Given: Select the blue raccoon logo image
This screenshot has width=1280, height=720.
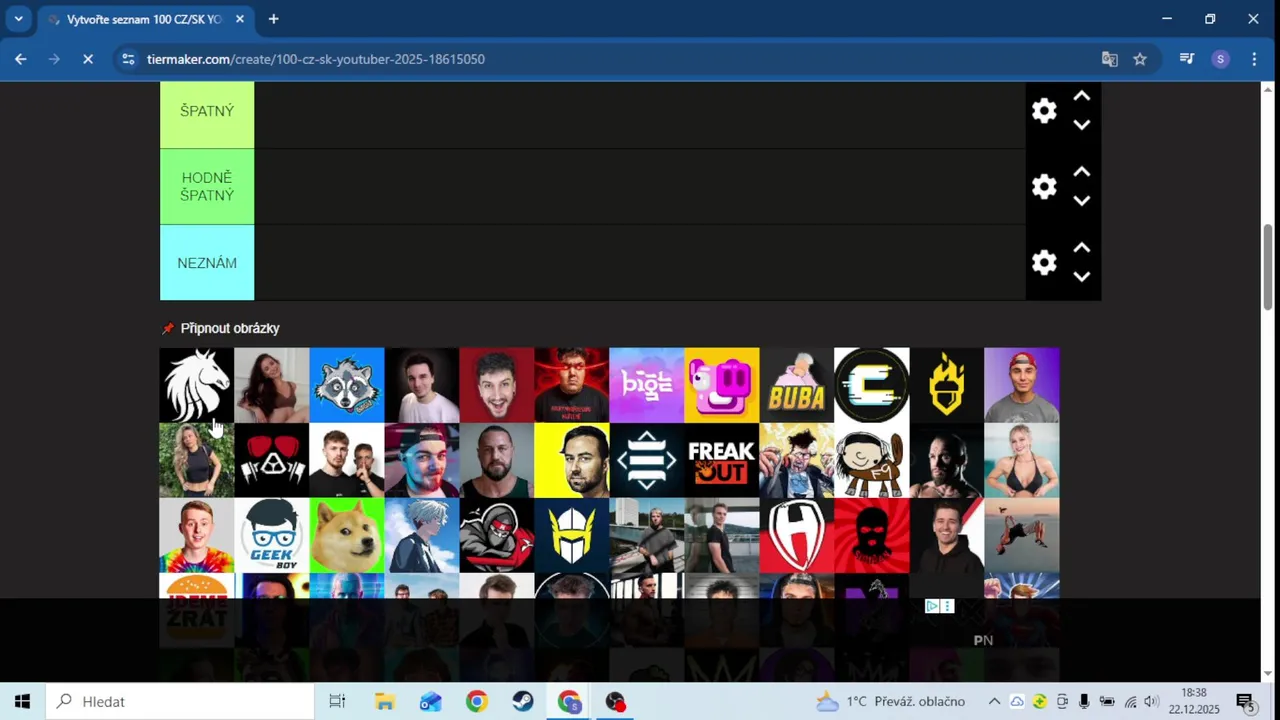Looking at the screenshot, I should [x=347, y=385].
